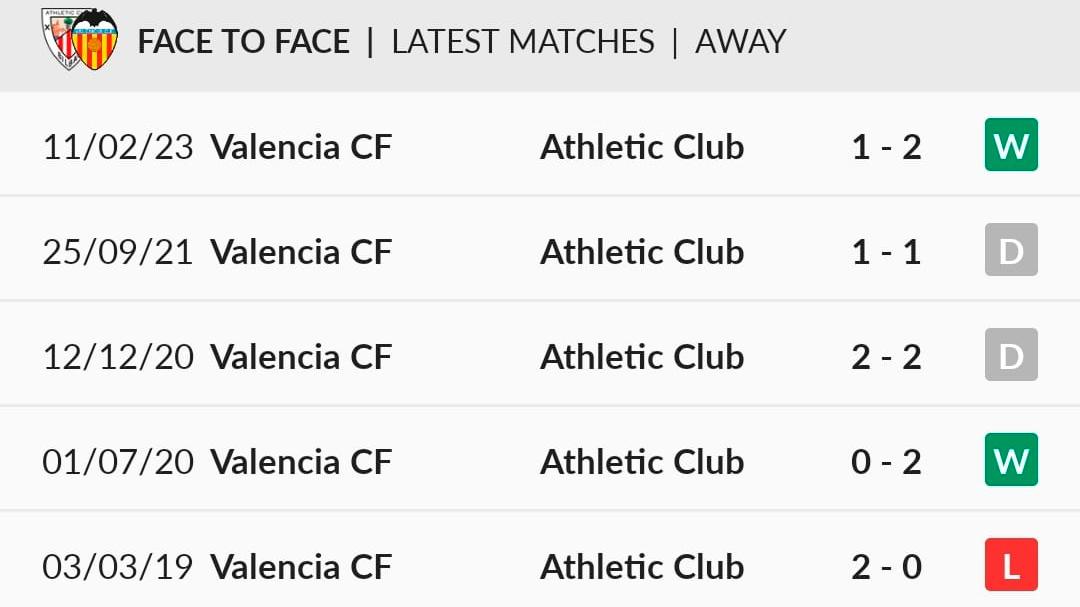Click the 2 - 0 score
The height and width of the screenshot is (607, 1080).
pos(886,567)
